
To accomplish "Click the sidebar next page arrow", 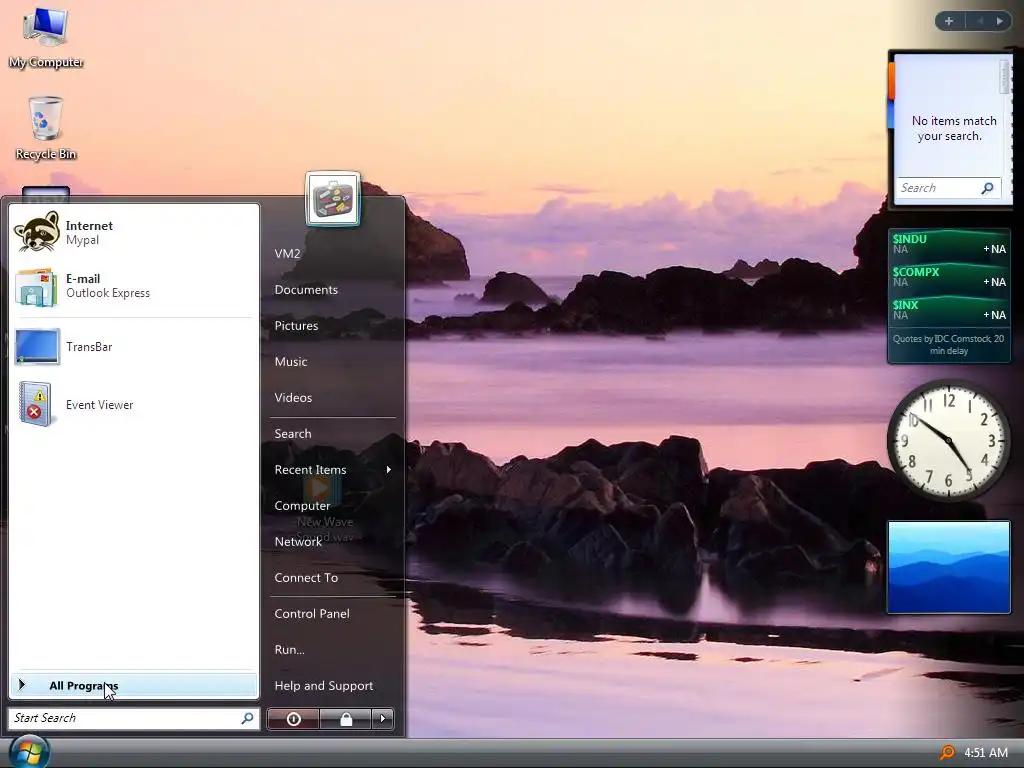I will pos(1000,21).
